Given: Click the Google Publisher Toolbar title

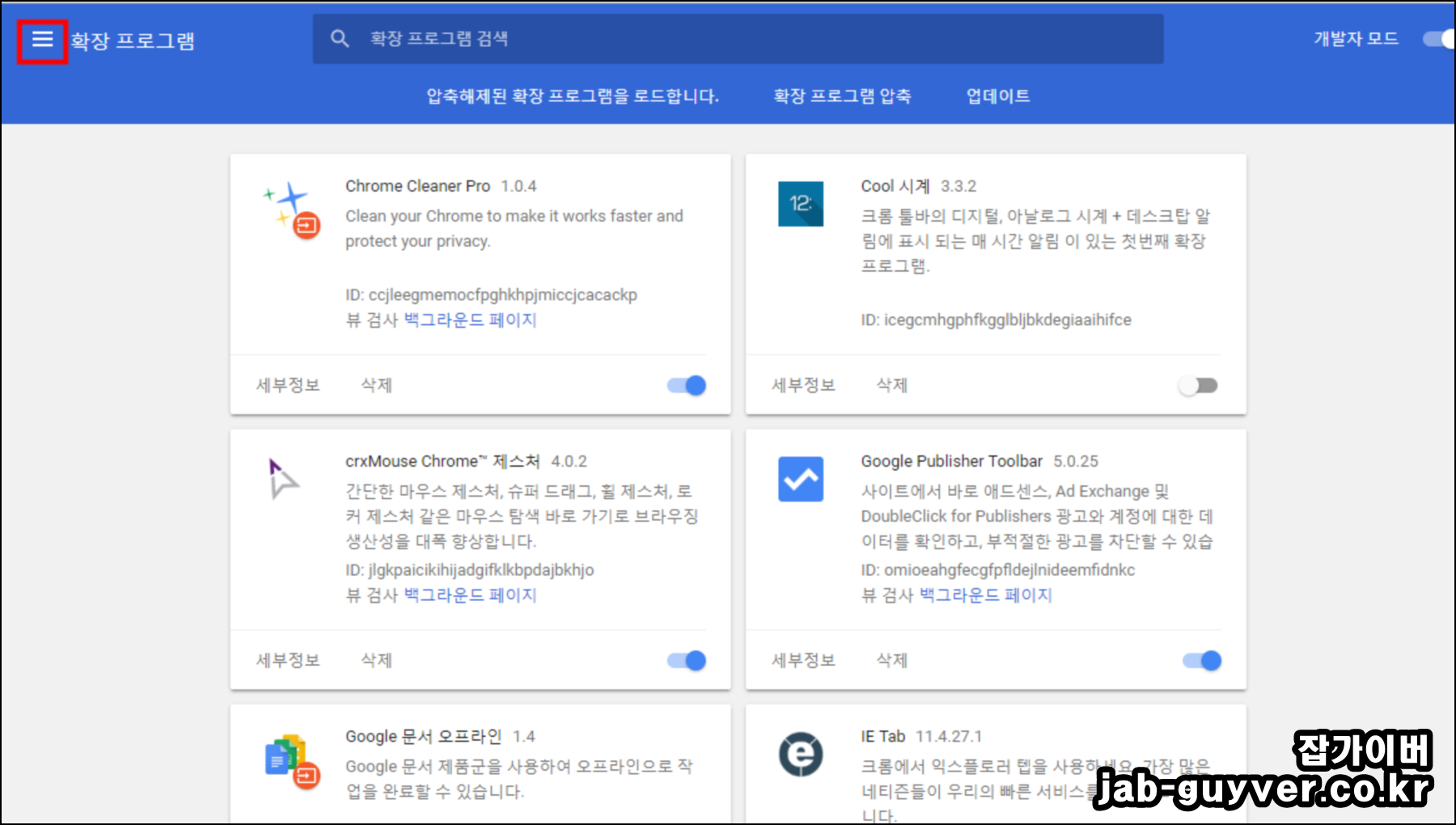Looking at the screenshot, I should 951,461.
